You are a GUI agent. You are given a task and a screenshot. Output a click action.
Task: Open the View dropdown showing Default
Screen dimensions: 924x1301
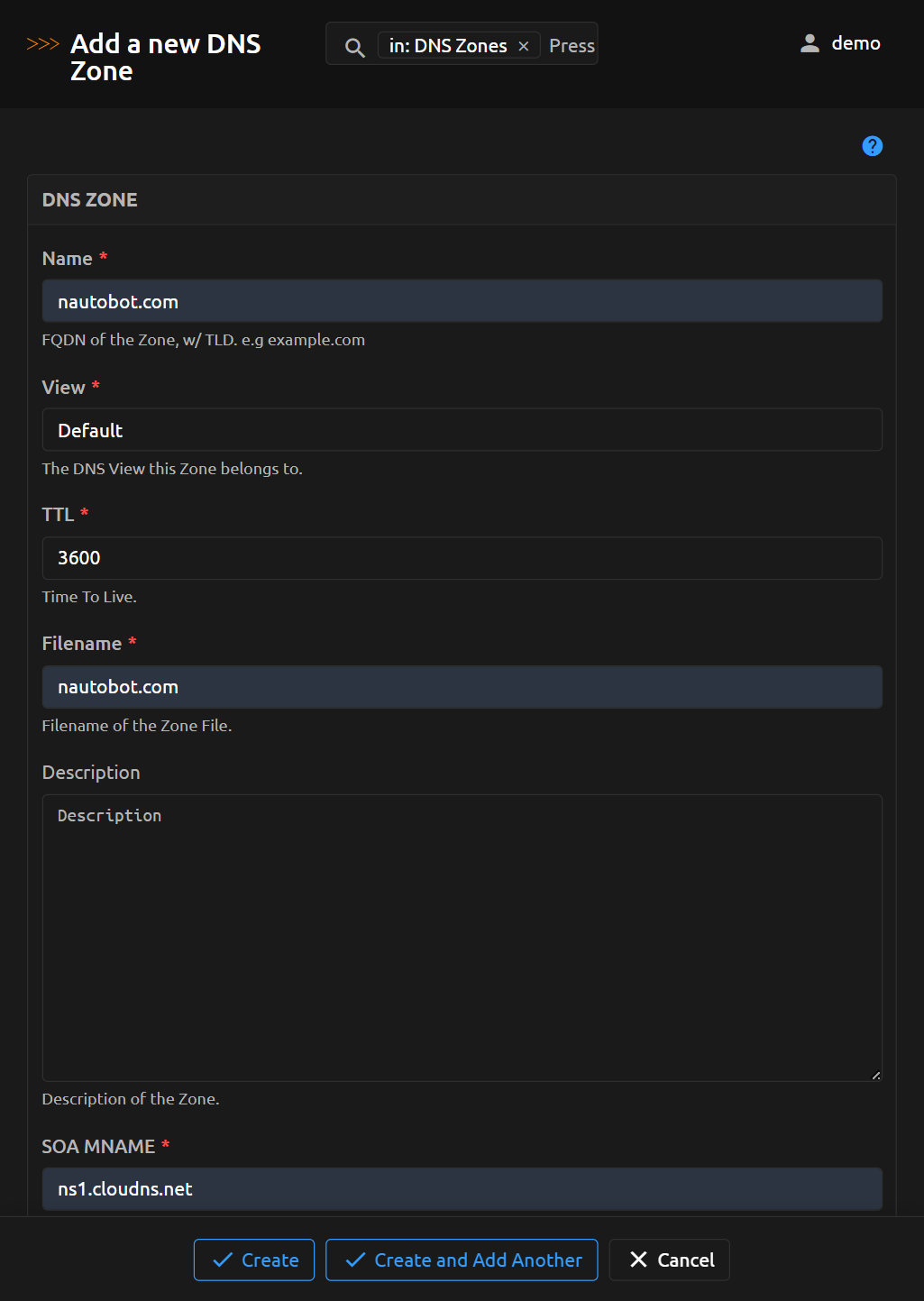[x=462, y=430]
